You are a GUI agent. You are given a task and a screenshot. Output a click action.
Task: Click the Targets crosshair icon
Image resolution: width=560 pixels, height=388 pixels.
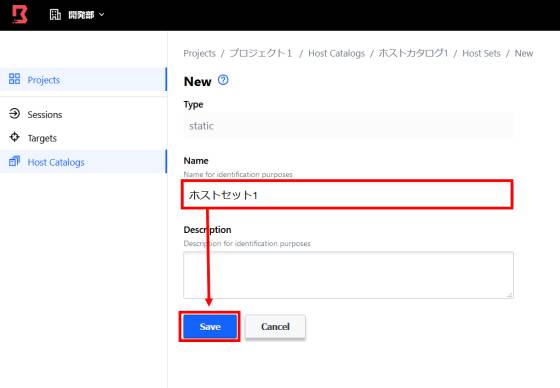(x=14, y=137)
